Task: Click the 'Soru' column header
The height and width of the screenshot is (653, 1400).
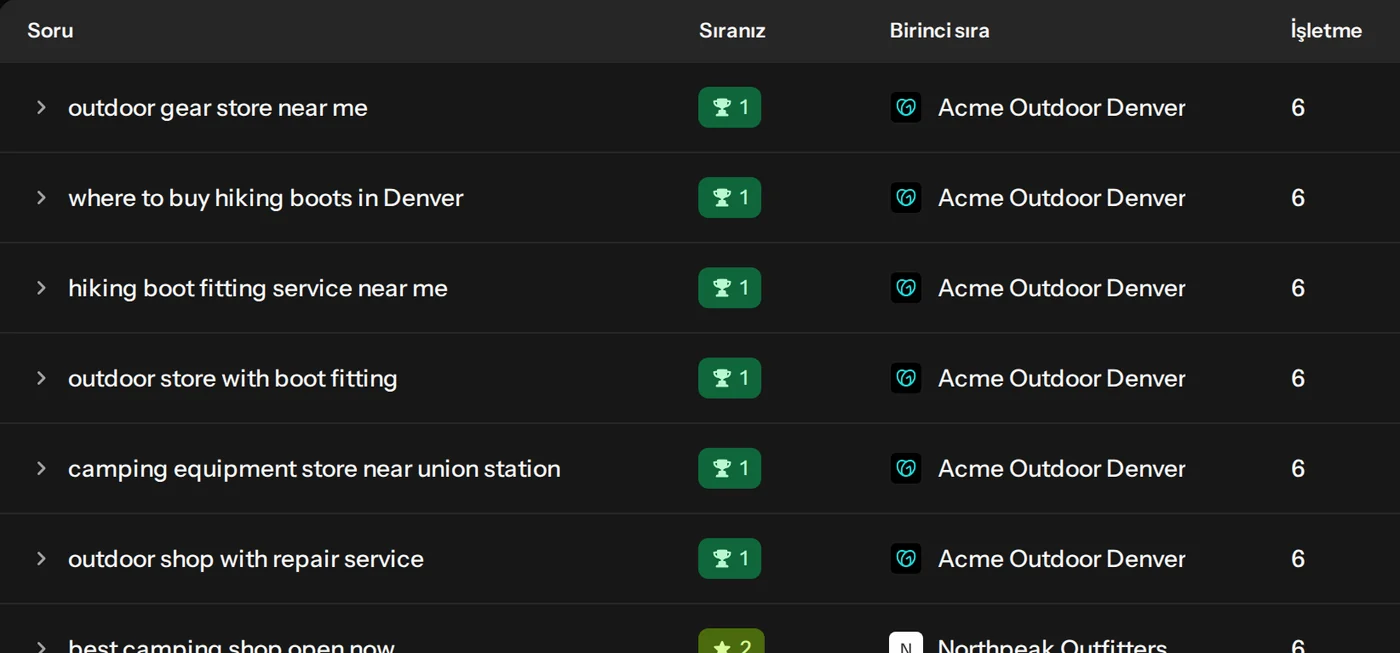Action: (x=50, y=30)
